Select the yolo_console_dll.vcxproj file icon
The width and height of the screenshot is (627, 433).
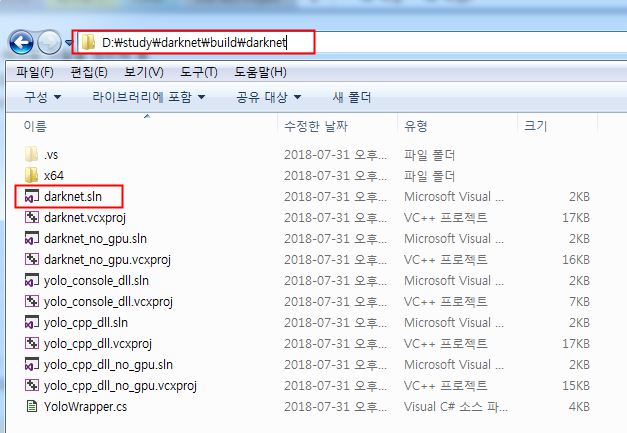[x=32, y=301]
